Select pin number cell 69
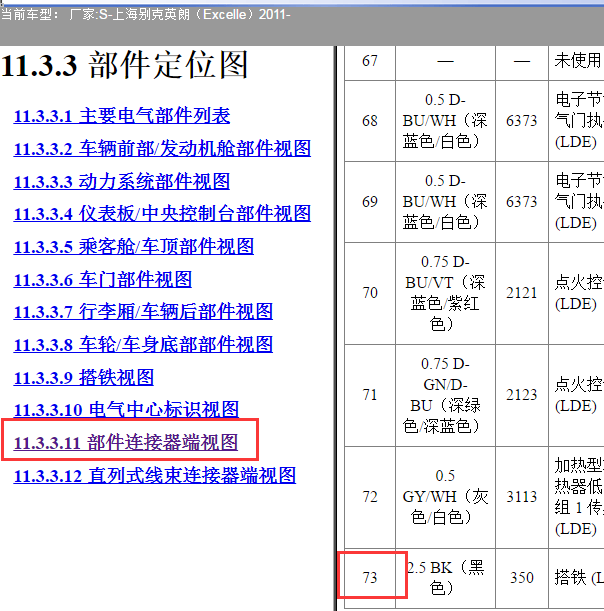 click(370, 202)
